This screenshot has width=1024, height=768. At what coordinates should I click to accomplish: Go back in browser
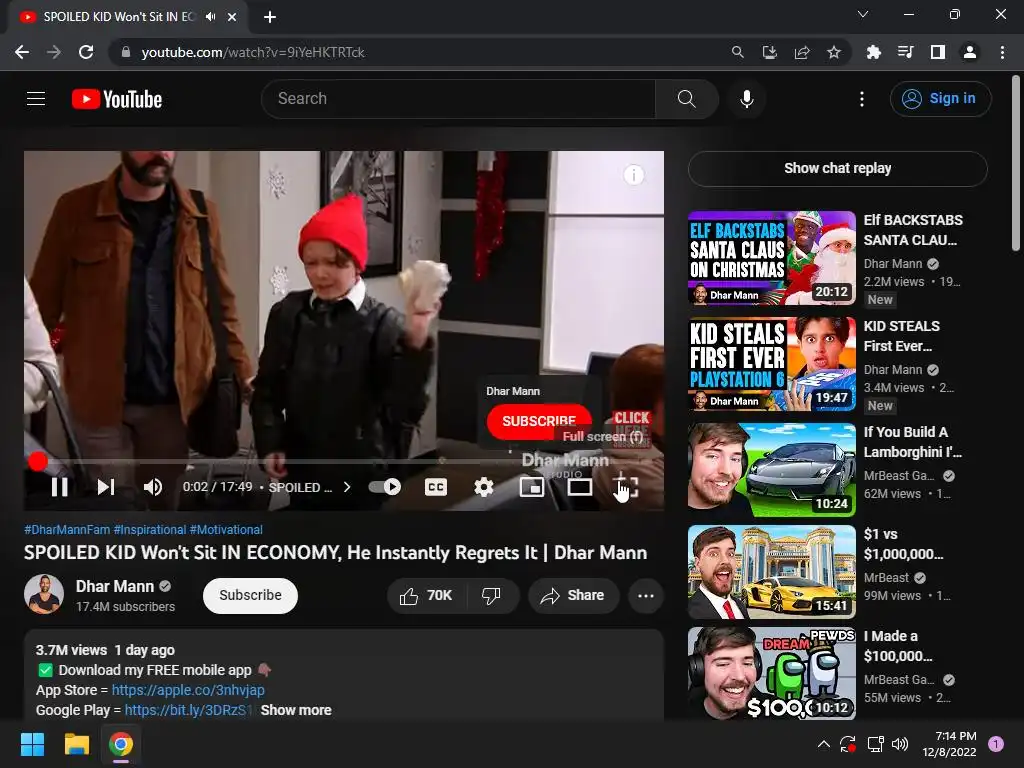tap(22, 52)
